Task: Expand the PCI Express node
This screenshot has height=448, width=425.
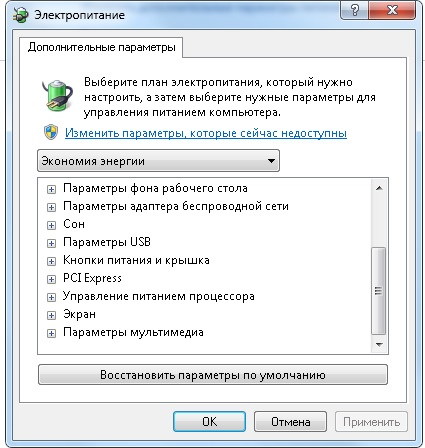Action: click(51, 279)
